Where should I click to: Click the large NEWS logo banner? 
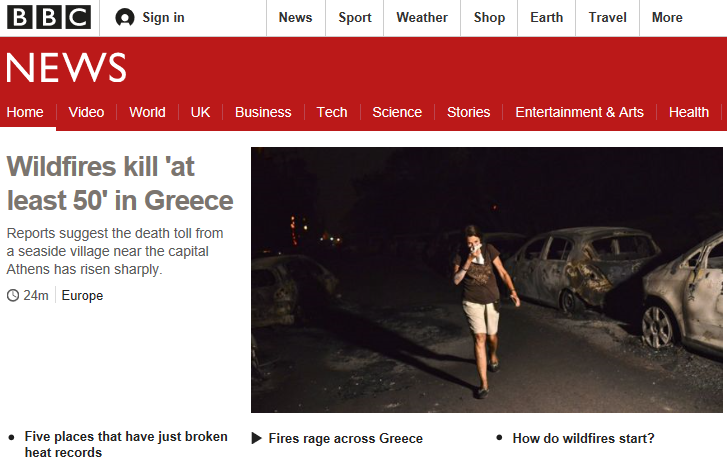(x=67, y=68)
